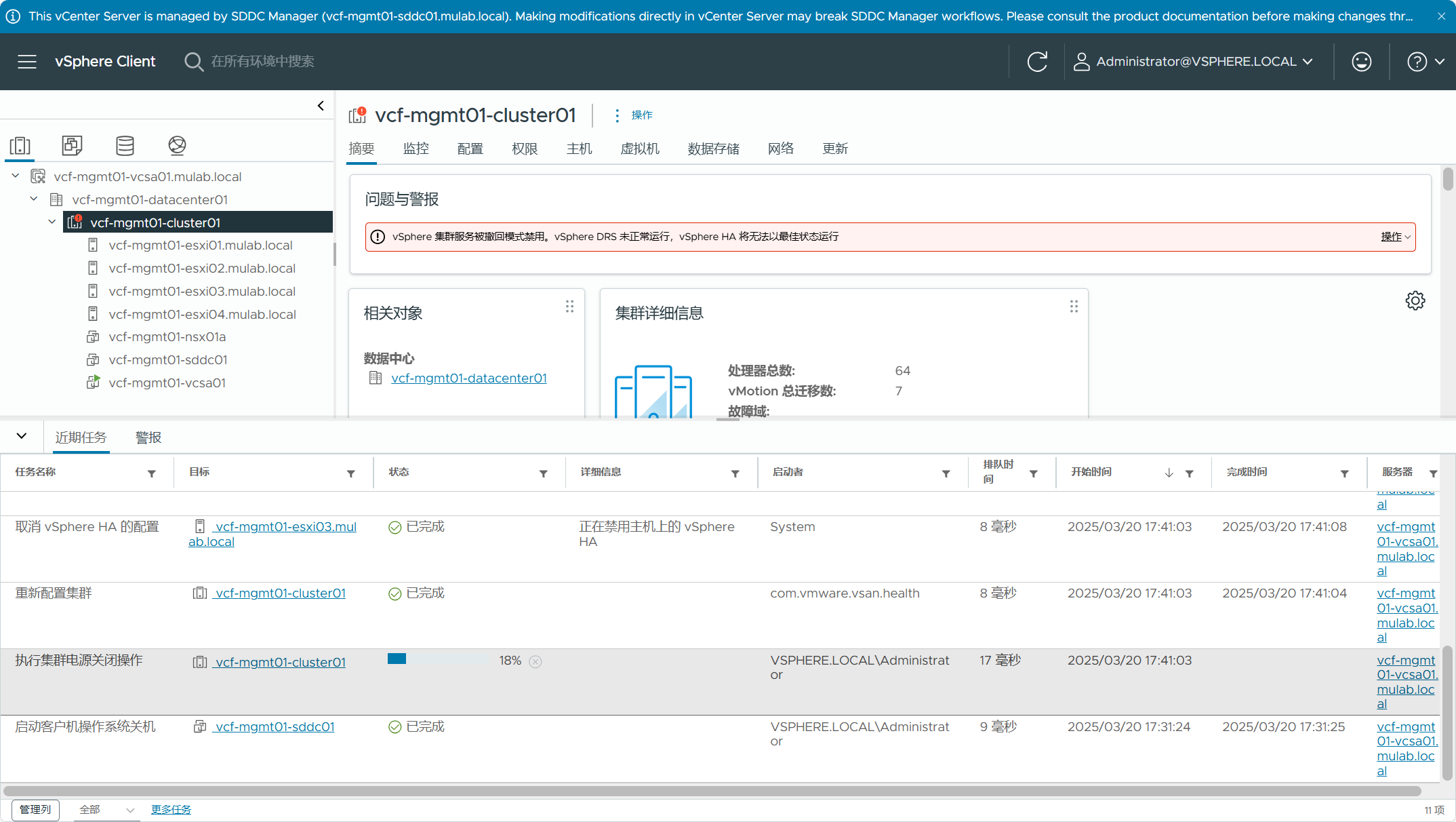This screenshot has width=1456, height=822.
Task: Switch to VMs and Templates inventory view
Action: (72, 145)
